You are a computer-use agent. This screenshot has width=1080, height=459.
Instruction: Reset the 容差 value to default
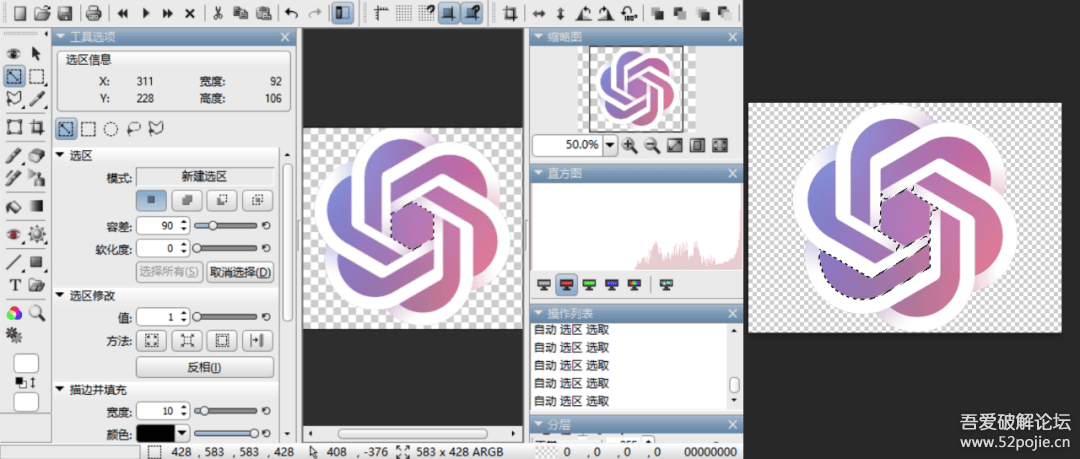point(266,225)
